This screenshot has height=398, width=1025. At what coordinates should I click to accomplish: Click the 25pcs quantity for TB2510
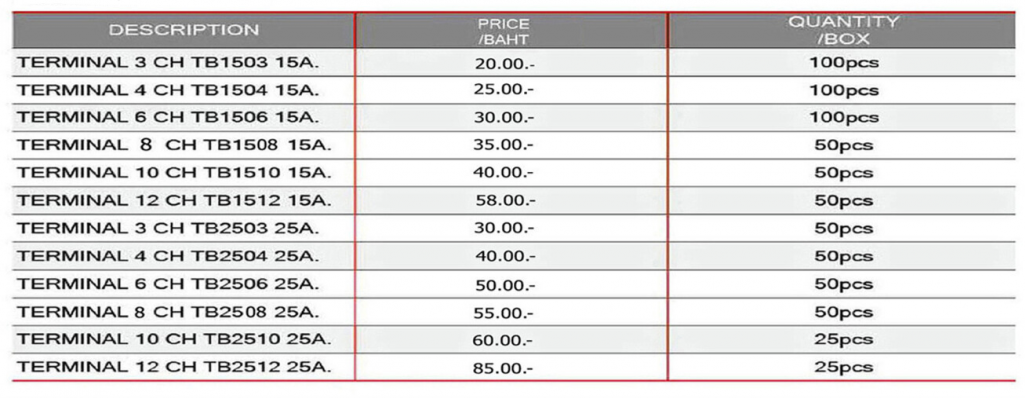(x=843, y=340)
